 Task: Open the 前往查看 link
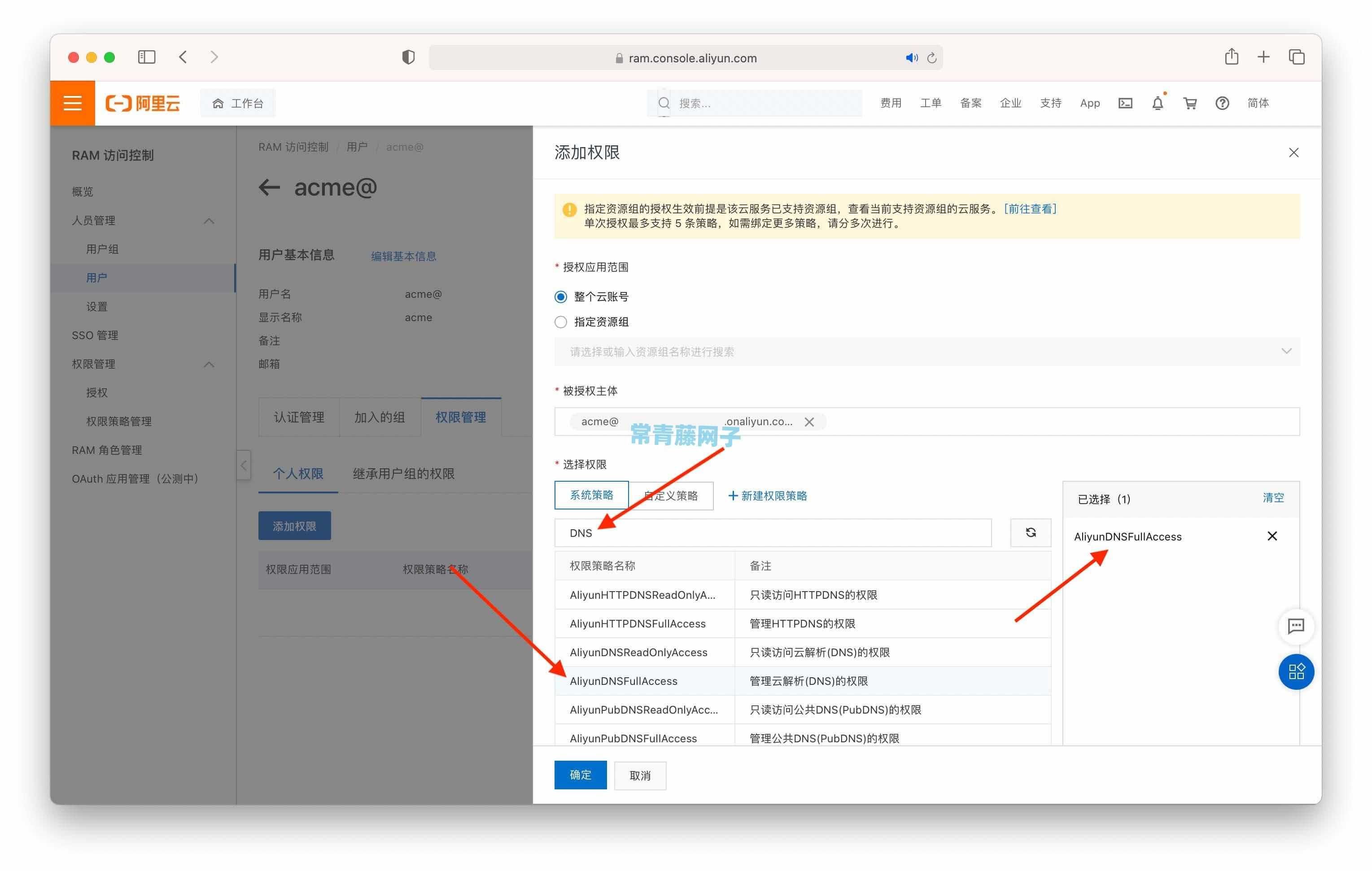(x=1030, y=209)
